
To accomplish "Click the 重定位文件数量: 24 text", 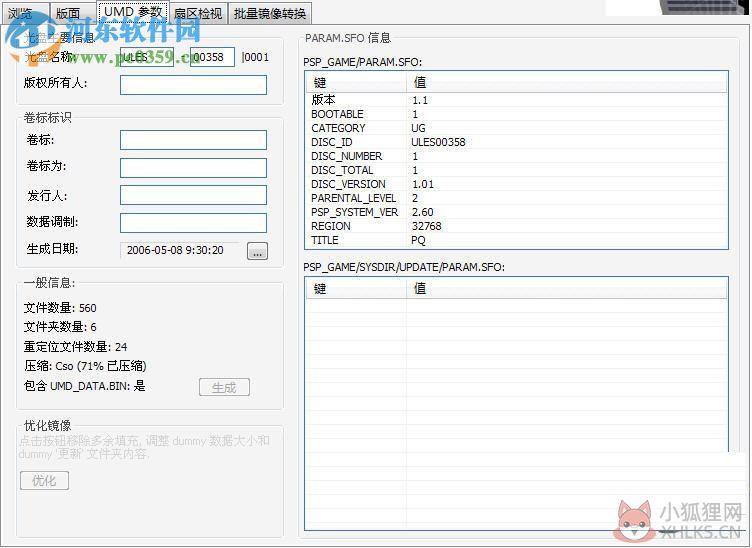I will point(75,347).
